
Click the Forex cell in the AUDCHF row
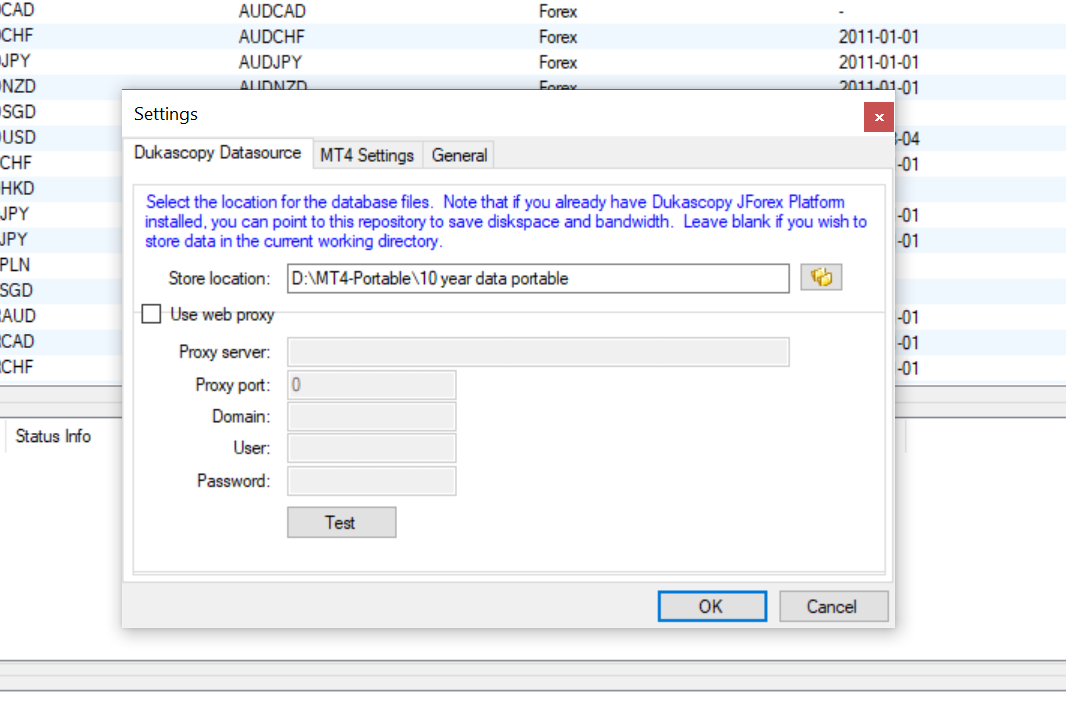(x=557, y=37)
